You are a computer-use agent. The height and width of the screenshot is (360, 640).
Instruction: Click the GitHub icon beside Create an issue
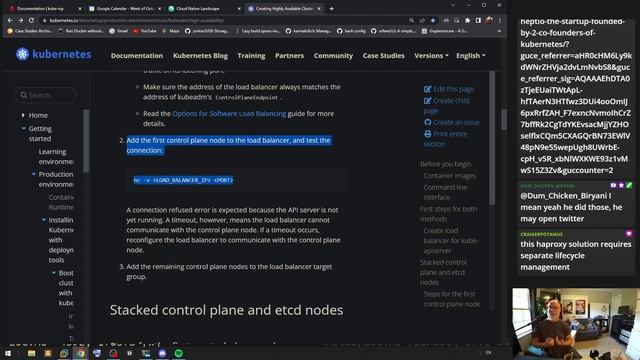pyautogui.click(x=427, y=122)
